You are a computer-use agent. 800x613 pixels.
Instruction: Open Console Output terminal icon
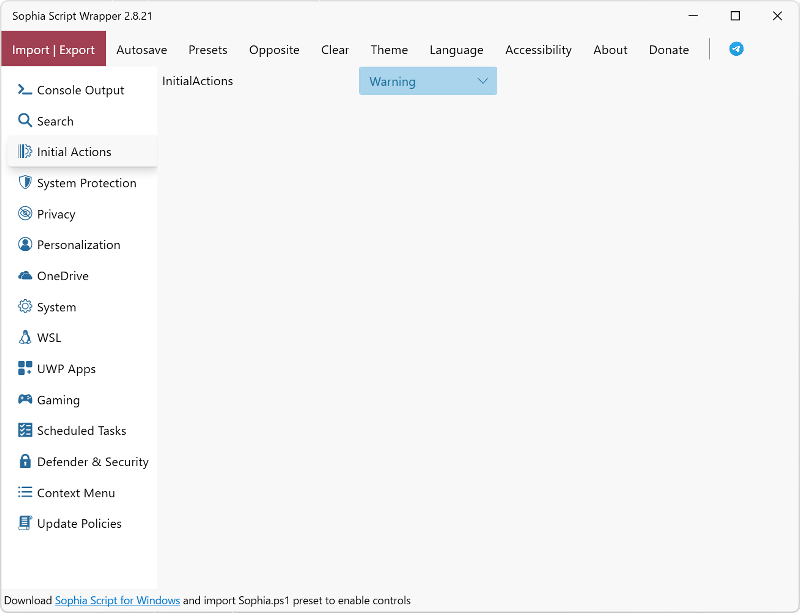[25, 90]
